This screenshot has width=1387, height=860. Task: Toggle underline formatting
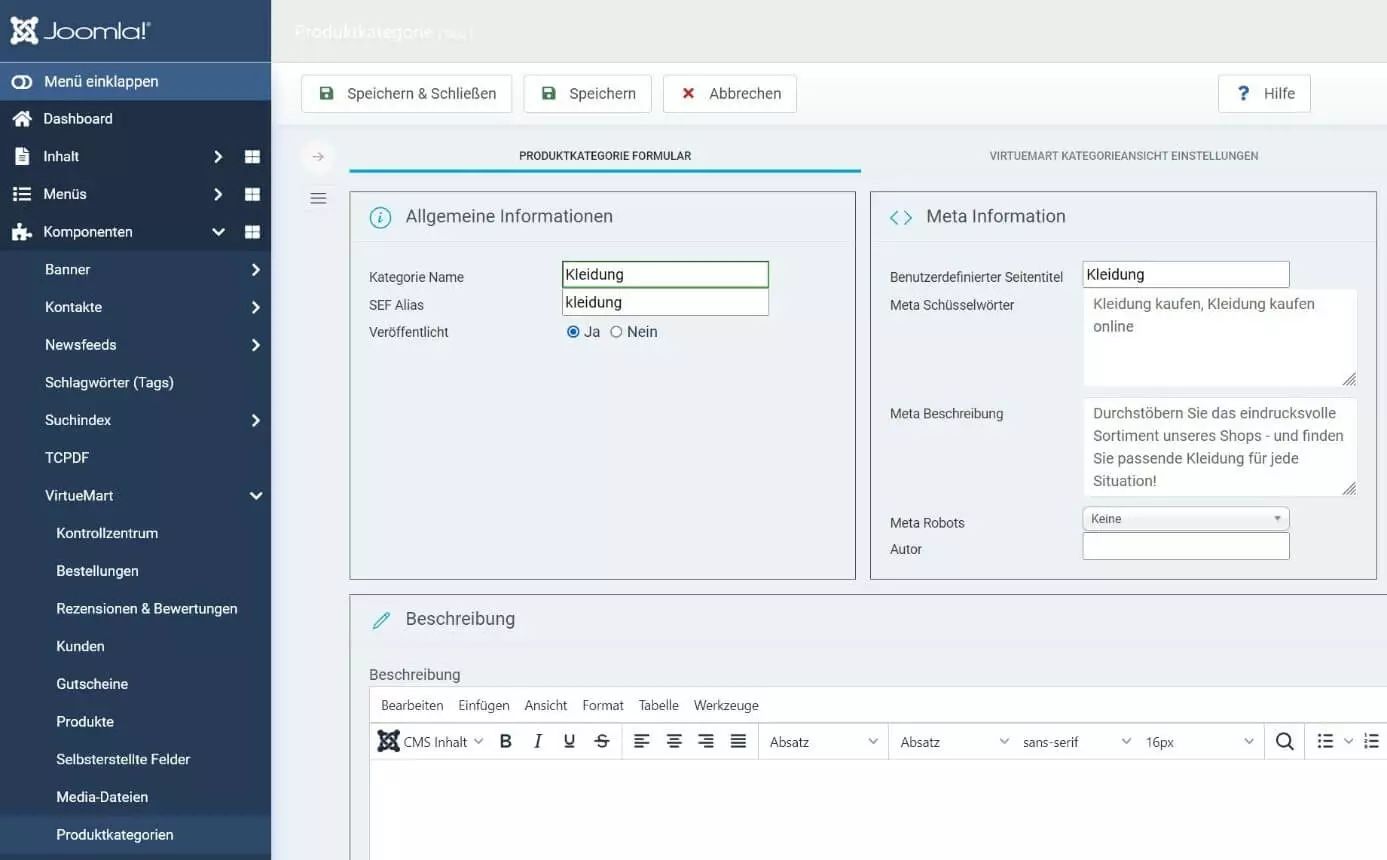pos(570,742)
